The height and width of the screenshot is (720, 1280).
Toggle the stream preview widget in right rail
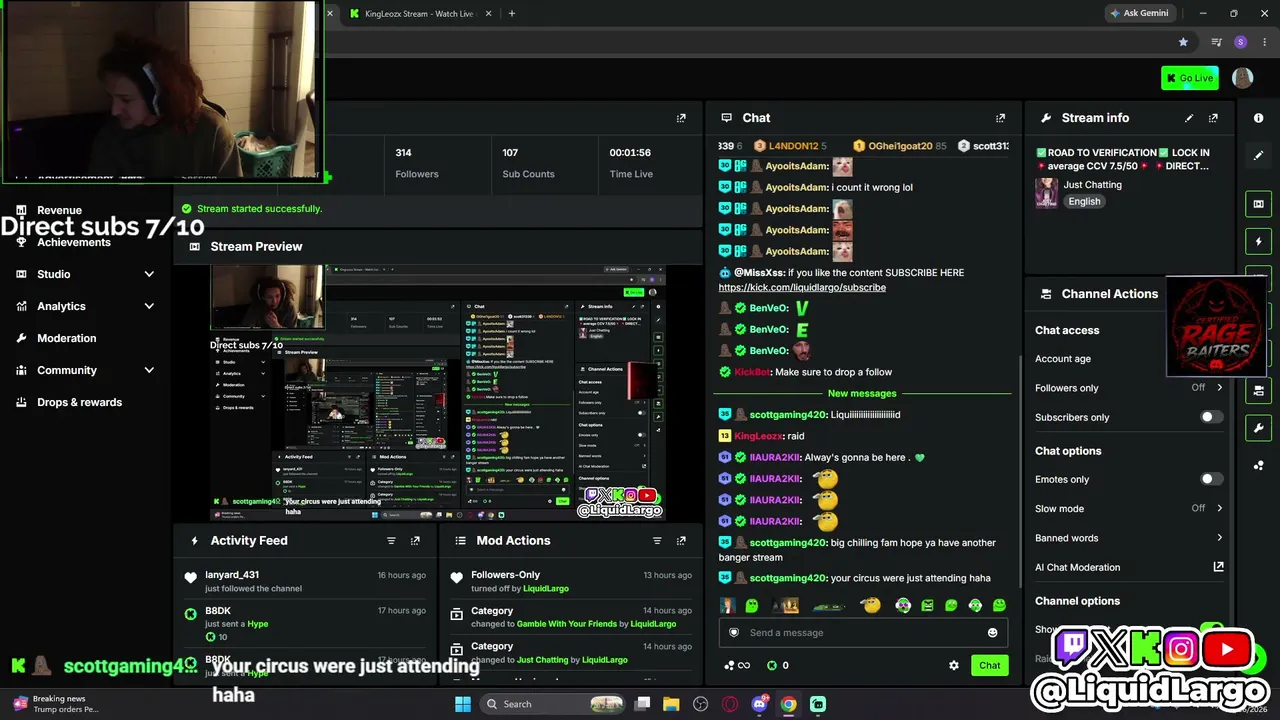coord(1258,204)
